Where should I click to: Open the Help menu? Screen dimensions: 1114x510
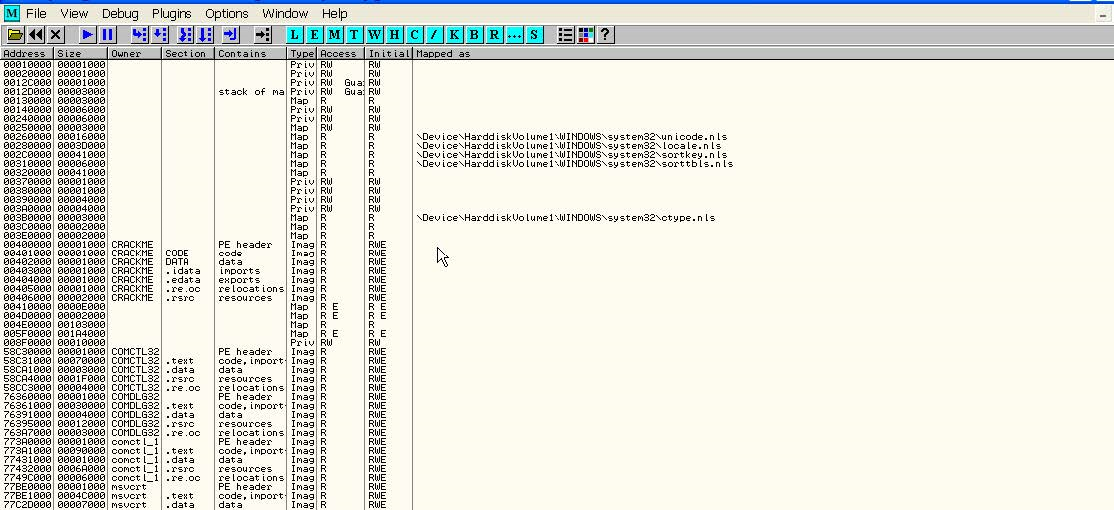pyautogui.click(x=334, y=13)
